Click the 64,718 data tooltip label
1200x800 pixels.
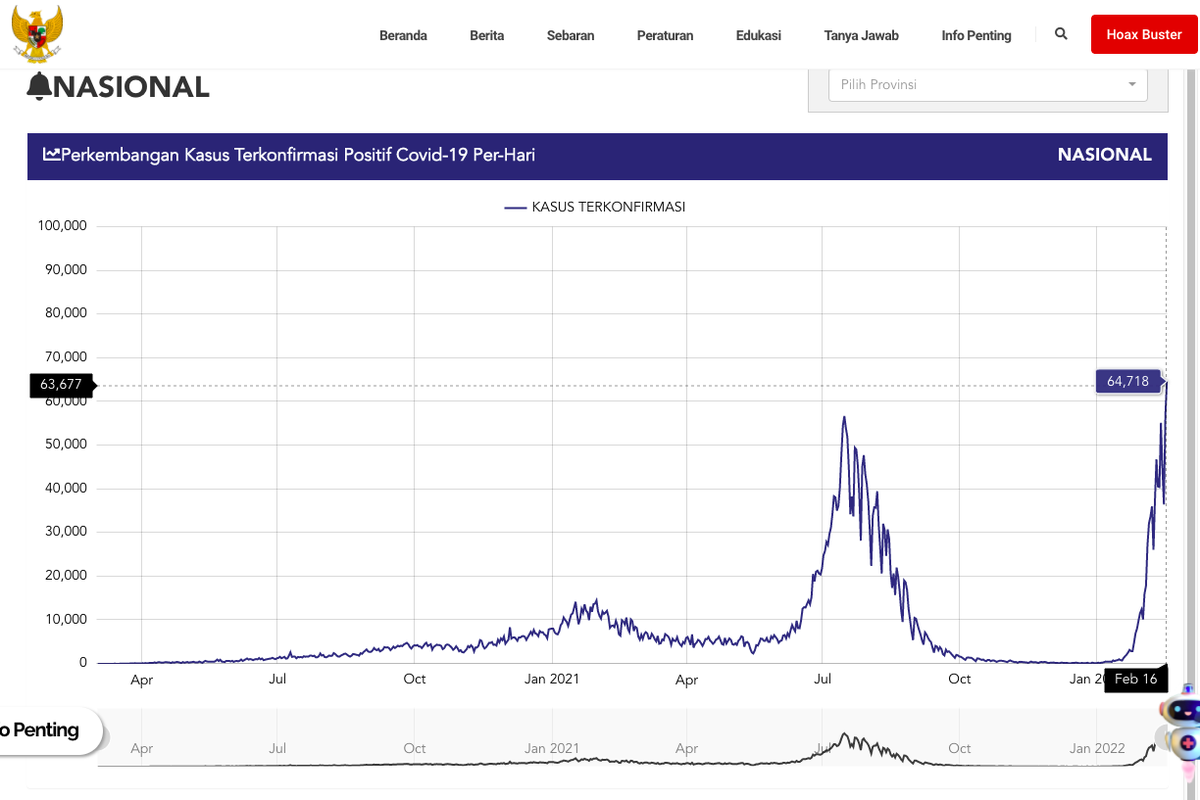[x=1129, y=381]
